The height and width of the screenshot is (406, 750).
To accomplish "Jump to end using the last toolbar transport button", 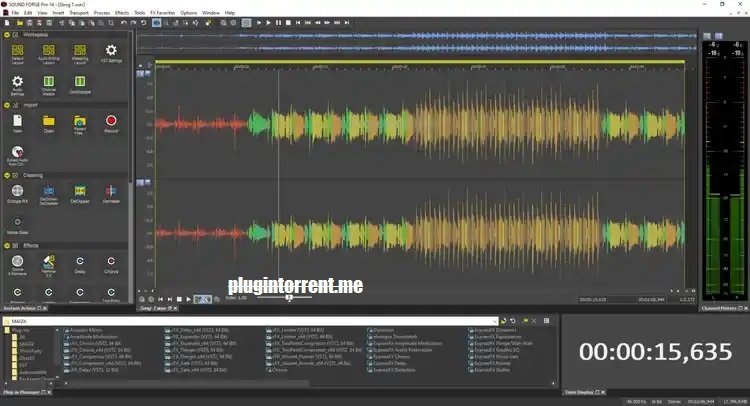I will [347, 22].
